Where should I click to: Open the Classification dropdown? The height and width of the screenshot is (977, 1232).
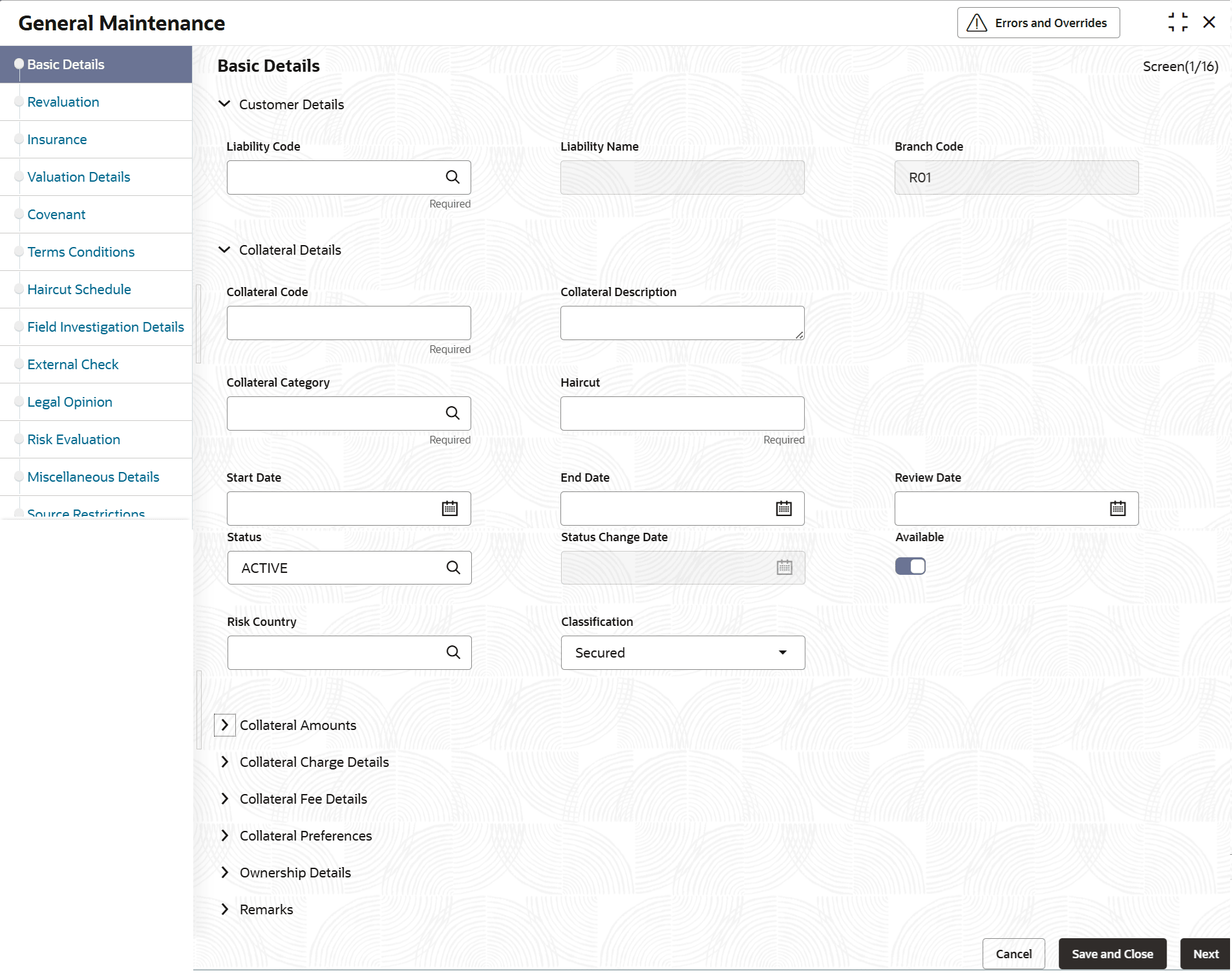683,652
